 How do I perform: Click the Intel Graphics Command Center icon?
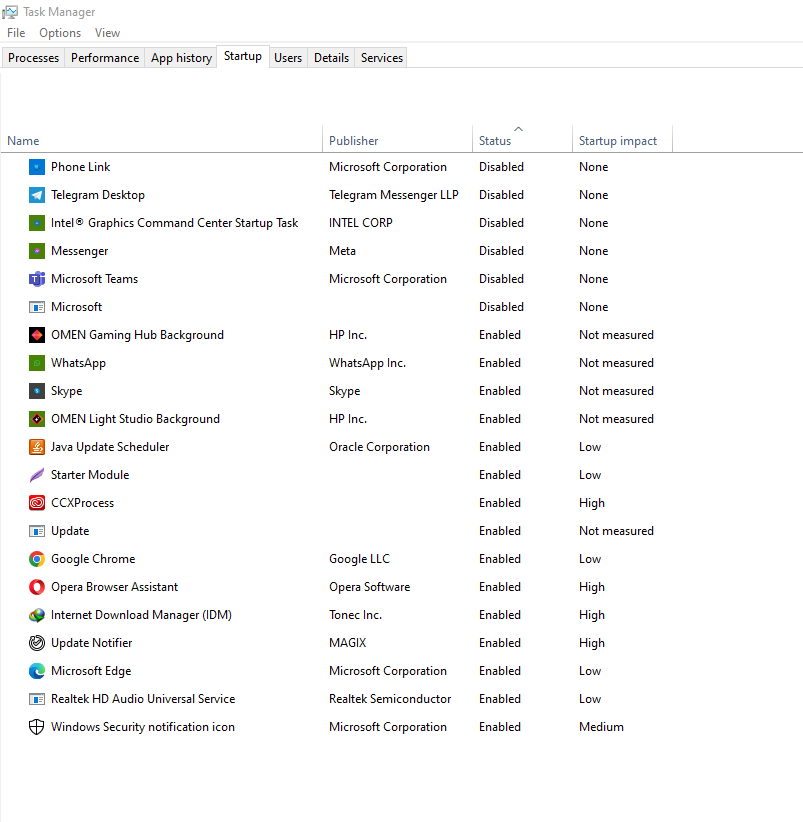click(x=37, y=223)
